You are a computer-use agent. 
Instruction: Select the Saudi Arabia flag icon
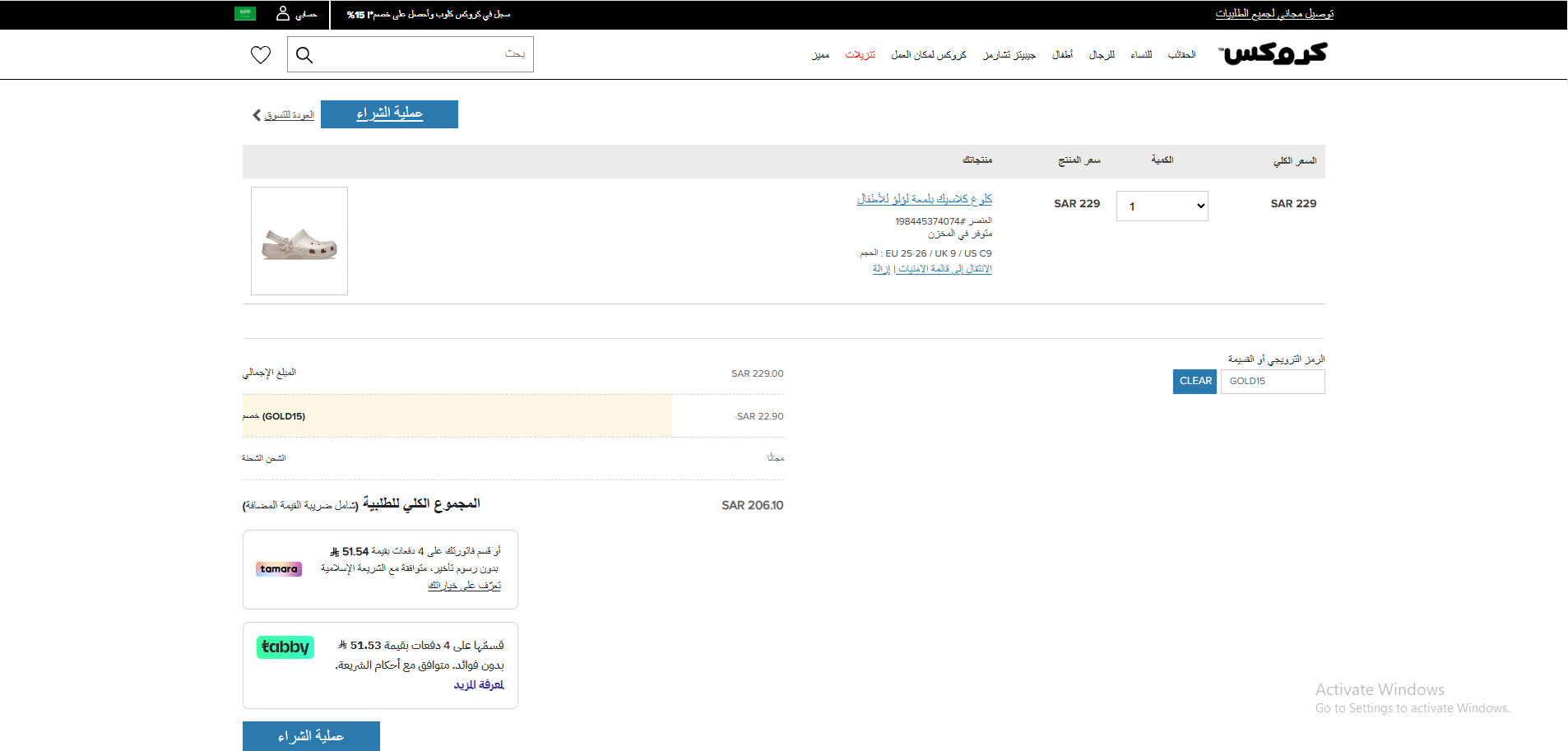pos(244,13)
